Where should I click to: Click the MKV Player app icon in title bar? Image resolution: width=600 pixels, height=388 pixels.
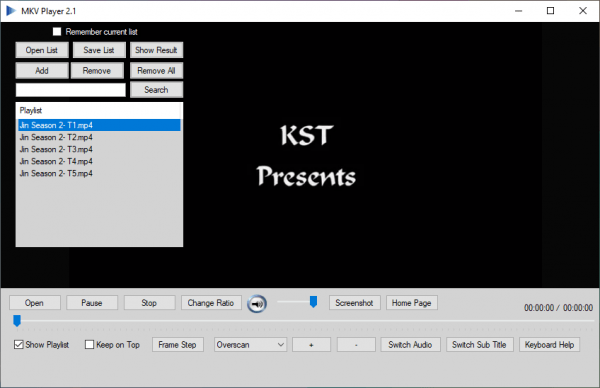pos(11,11)
